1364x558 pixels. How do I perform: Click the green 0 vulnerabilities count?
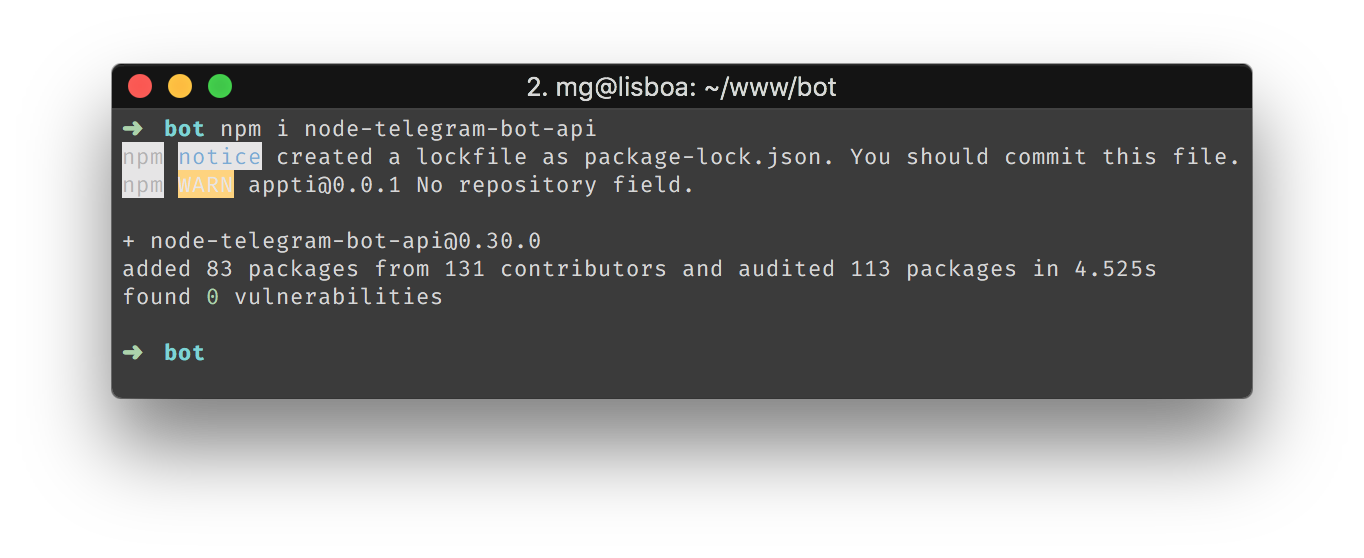click(212, 297)
